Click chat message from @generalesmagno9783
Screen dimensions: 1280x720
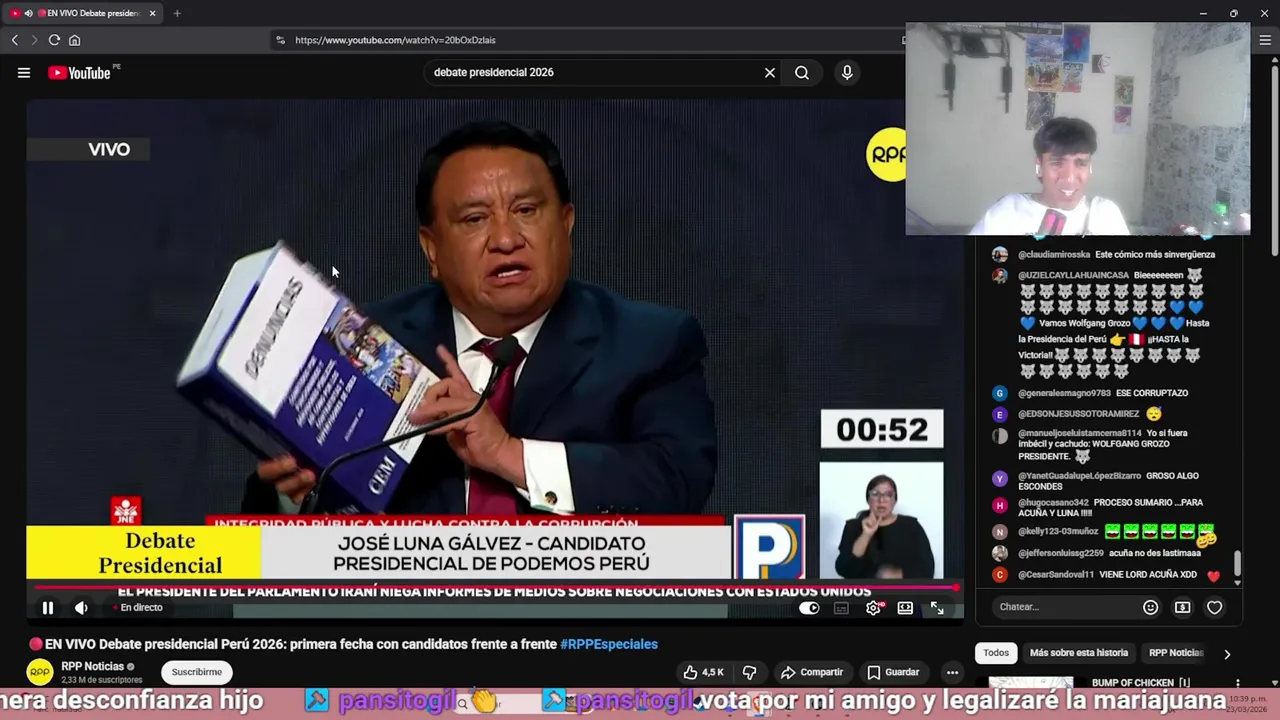pos(1102,393)
